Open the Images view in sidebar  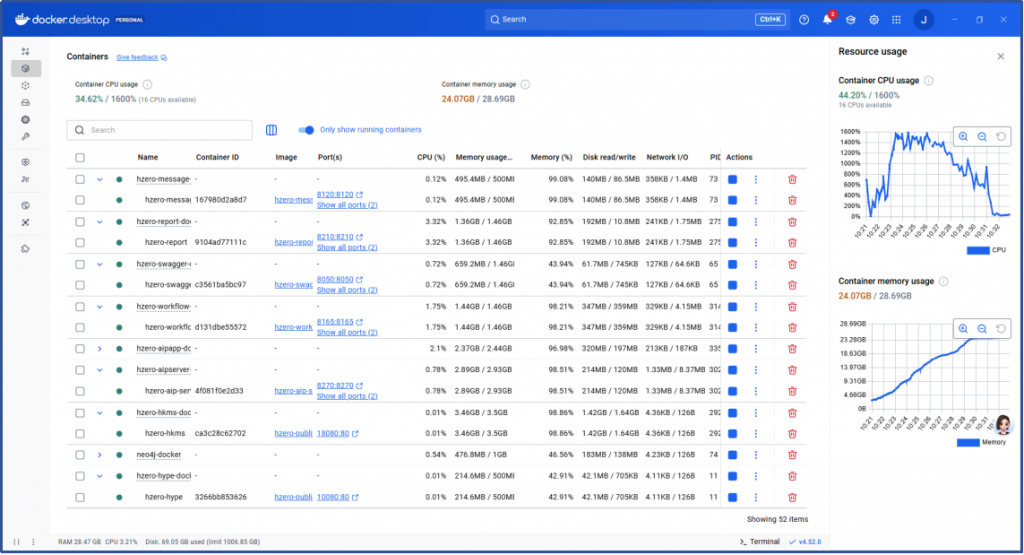click(x=26, y=85)
